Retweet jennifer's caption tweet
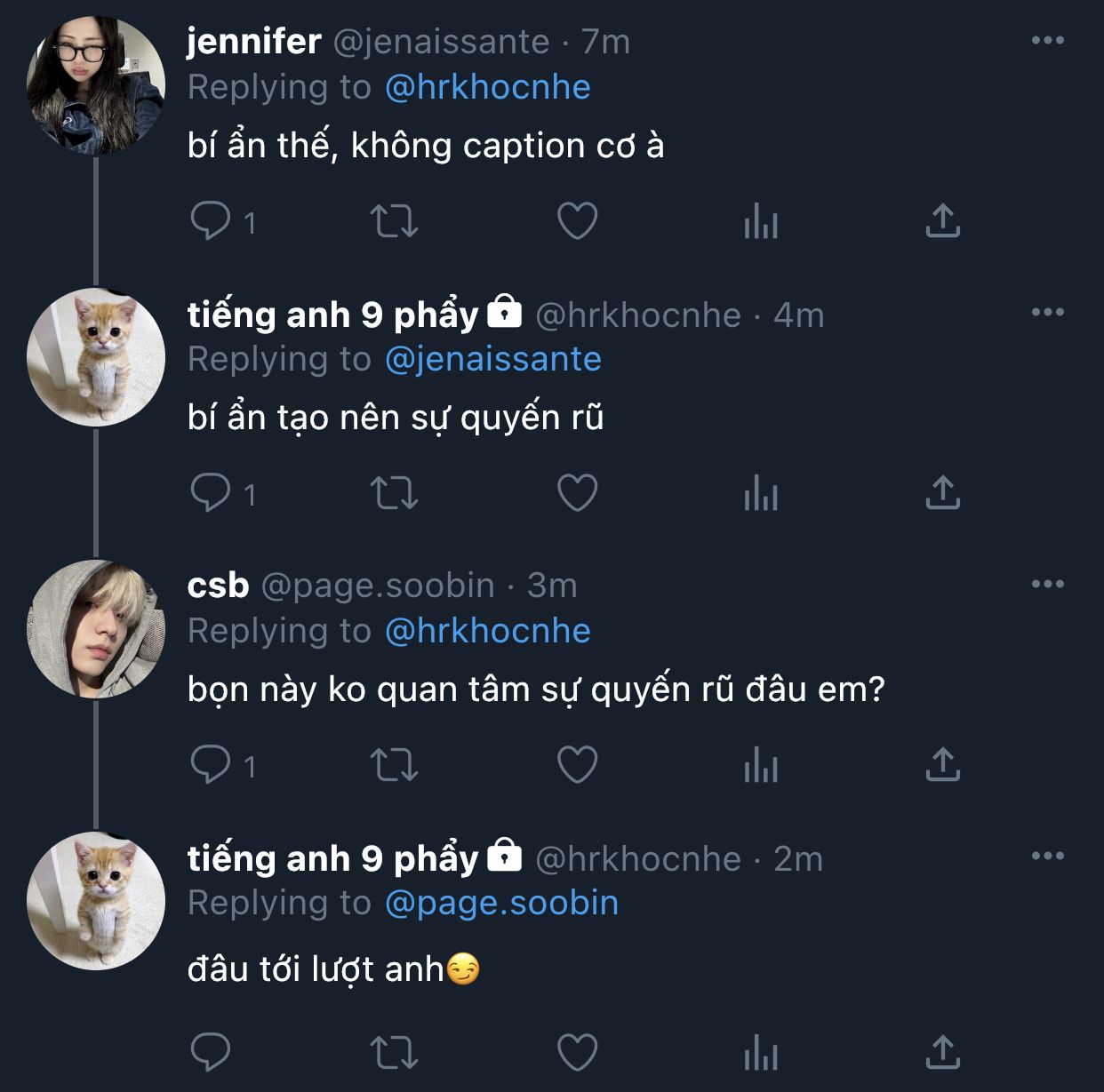Screen dimensions: 1104x1092 [x=394, y=221]
